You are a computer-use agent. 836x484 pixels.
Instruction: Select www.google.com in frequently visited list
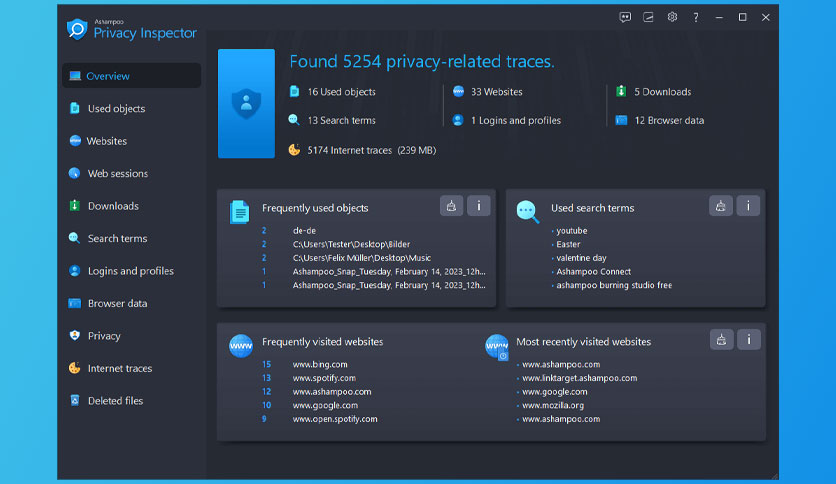tap(325, 405)
